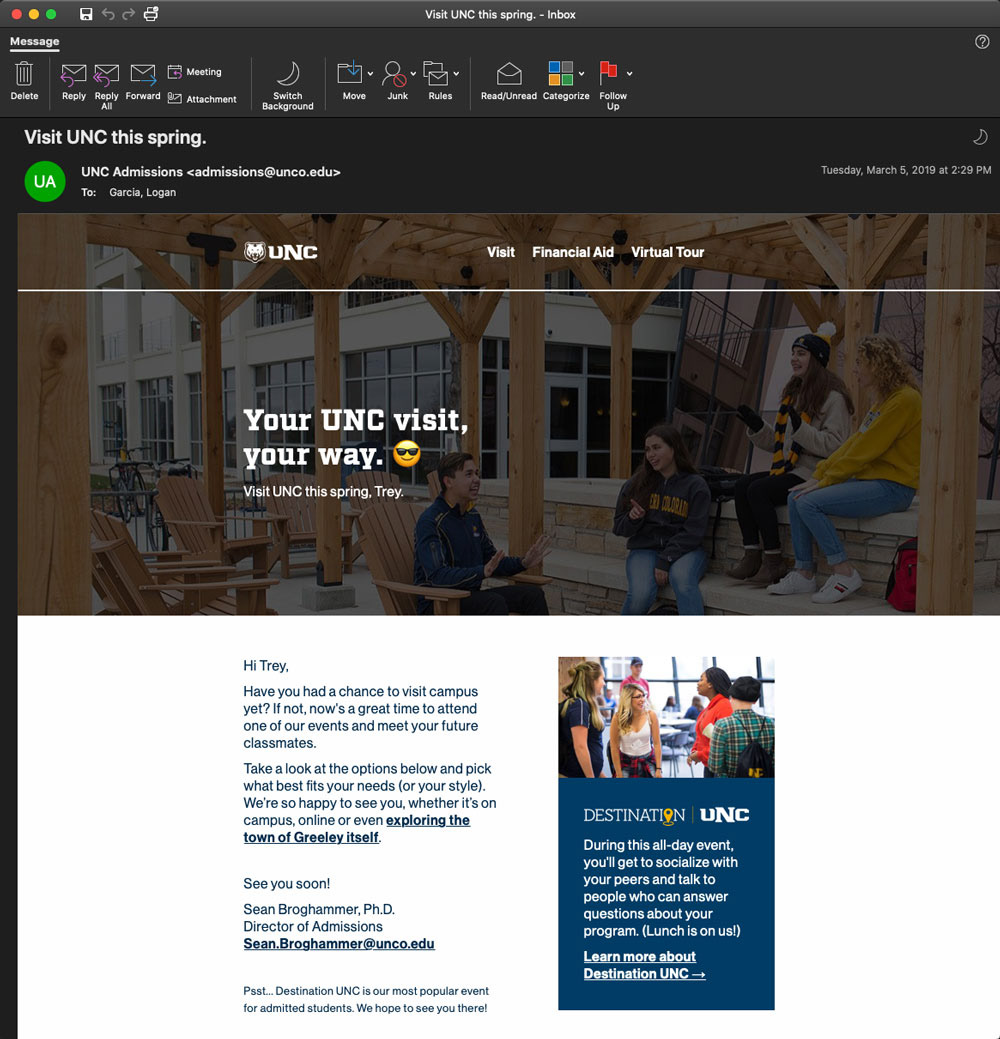1000x1039 pixels.
Task: Expand the Follow Up dropdown arrow
Action: [630, 74]
